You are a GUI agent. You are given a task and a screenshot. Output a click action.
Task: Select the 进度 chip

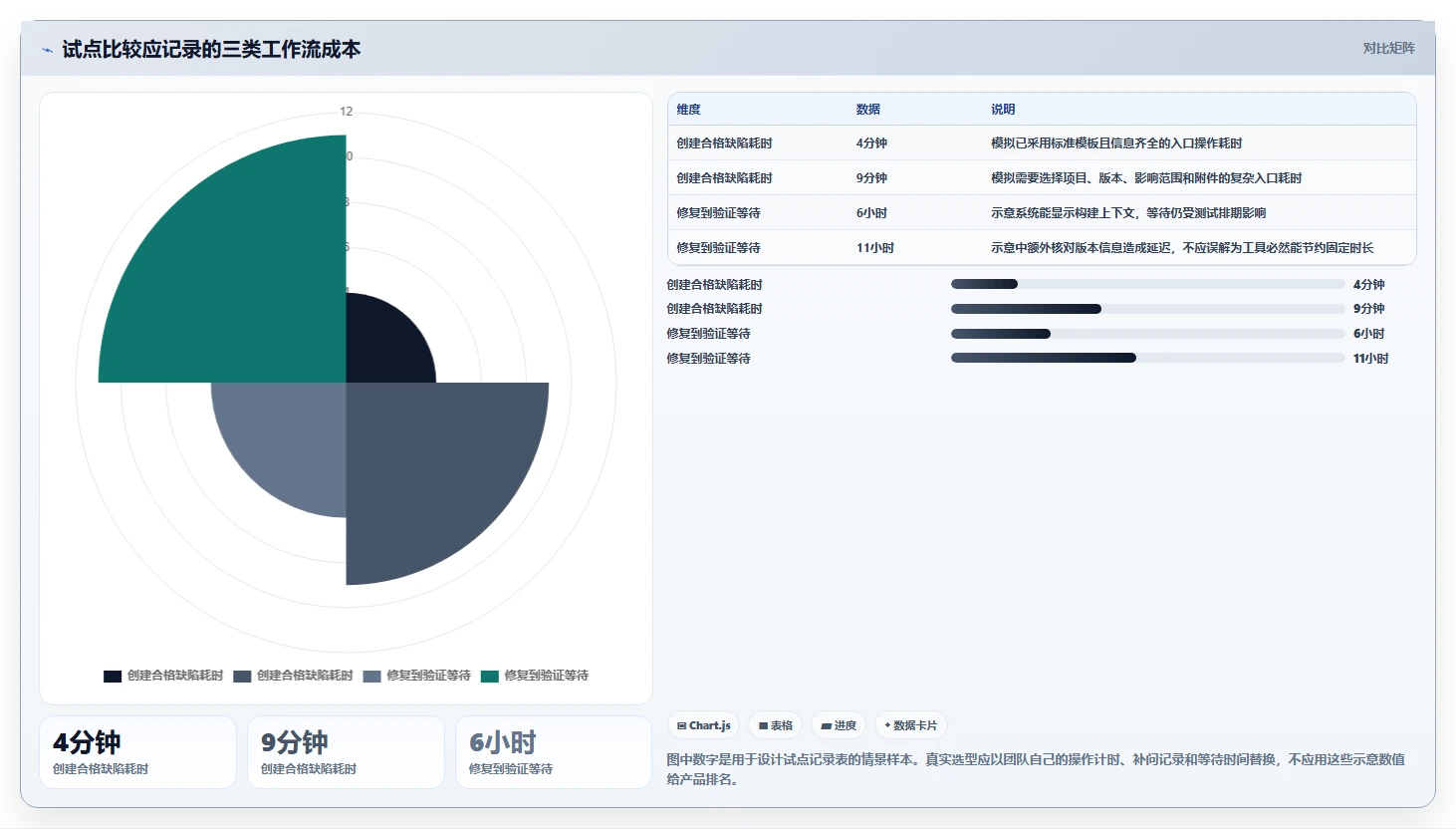click(838, 725)
